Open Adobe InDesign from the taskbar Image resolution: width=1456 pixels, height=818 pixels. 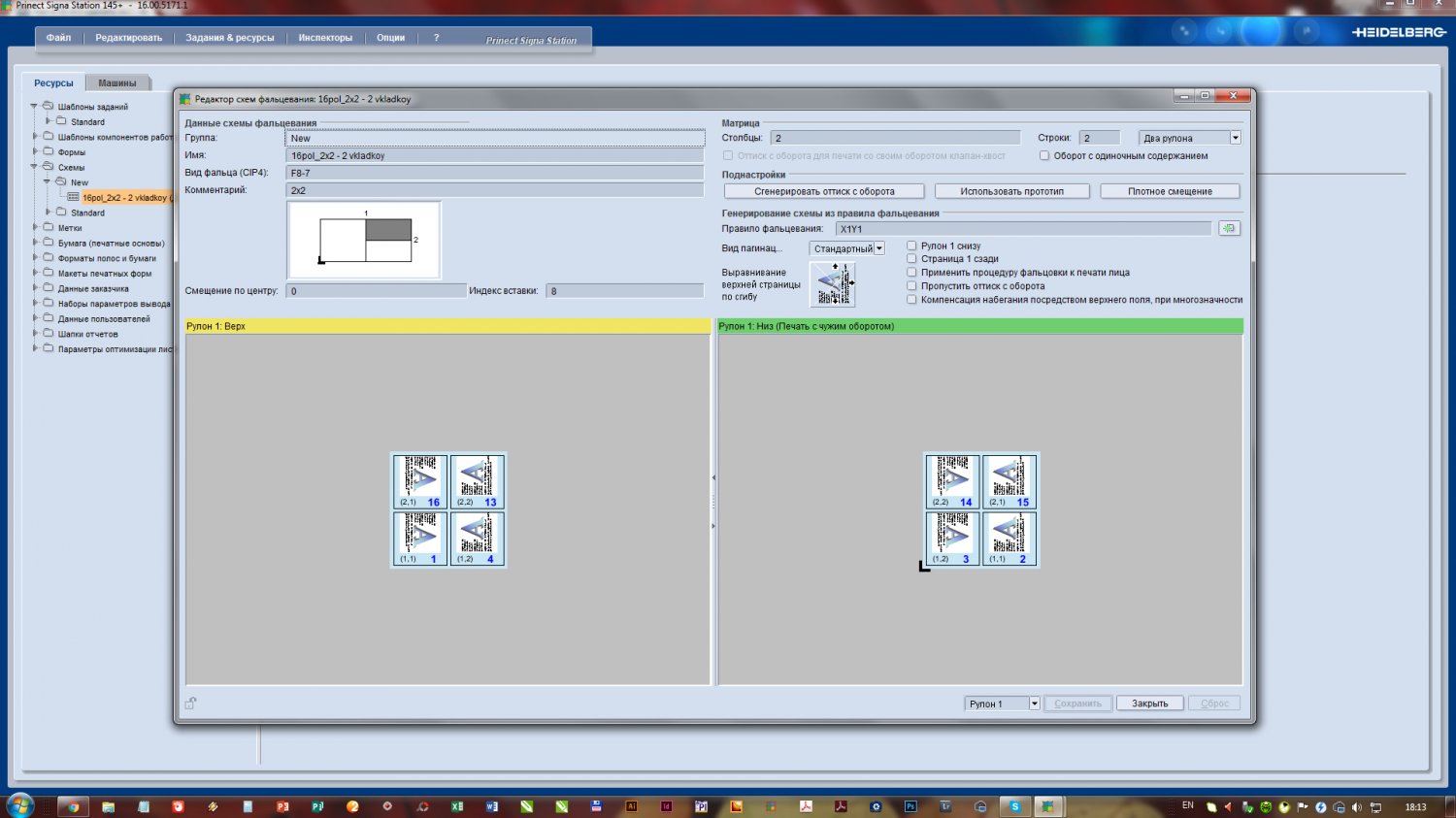click(667, 806)
